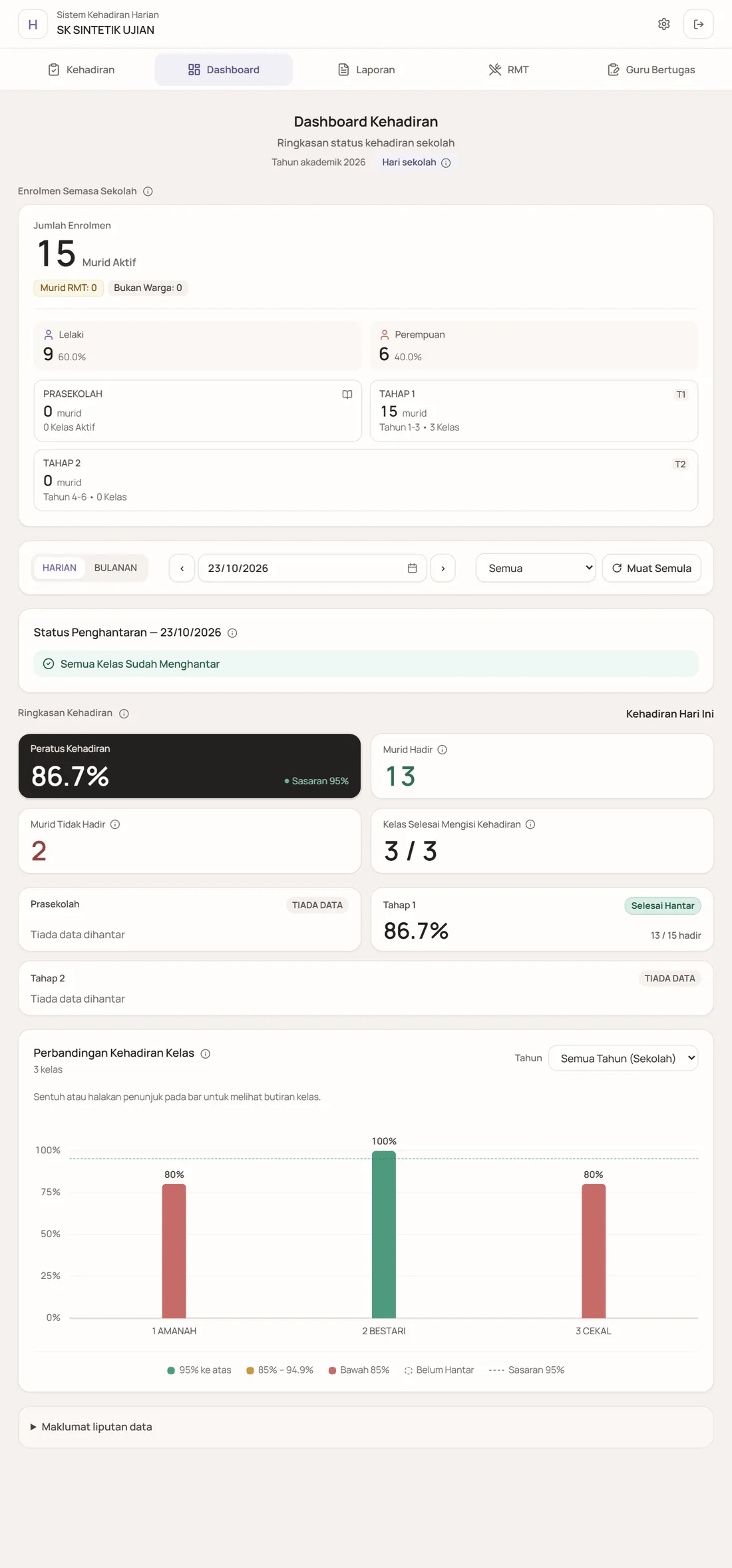Click '3 / 3' classes value
This screenshot has height=1568, width=732.
411,851
